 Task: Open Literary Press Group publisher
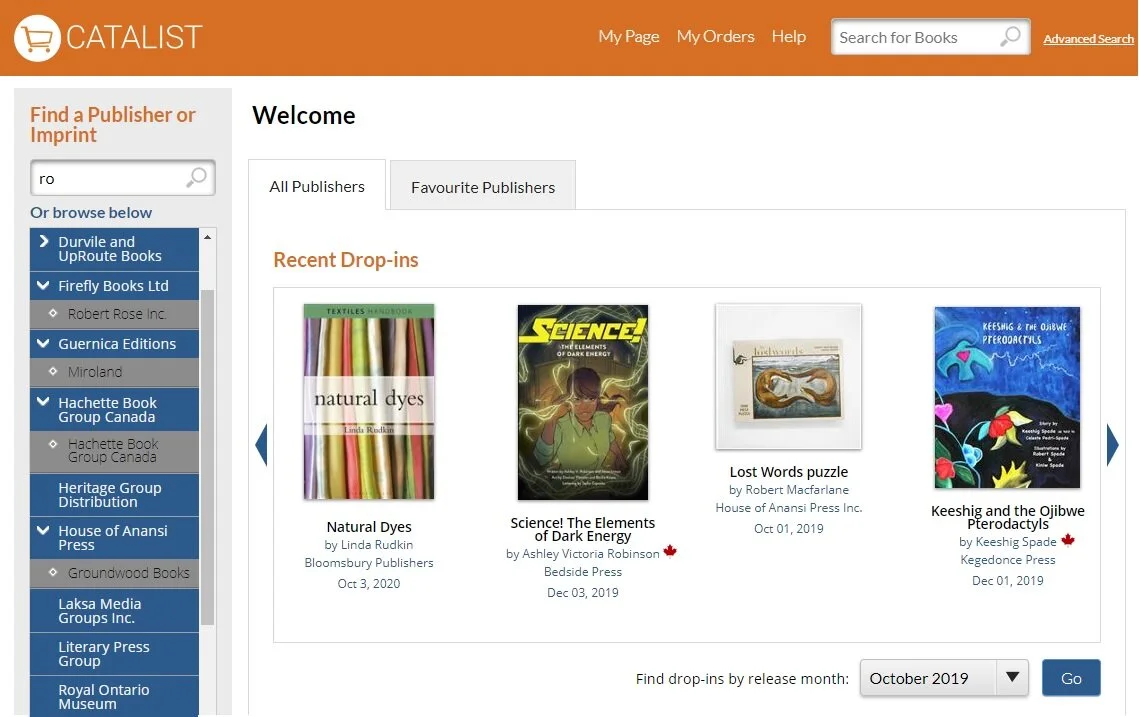[114, 654]
